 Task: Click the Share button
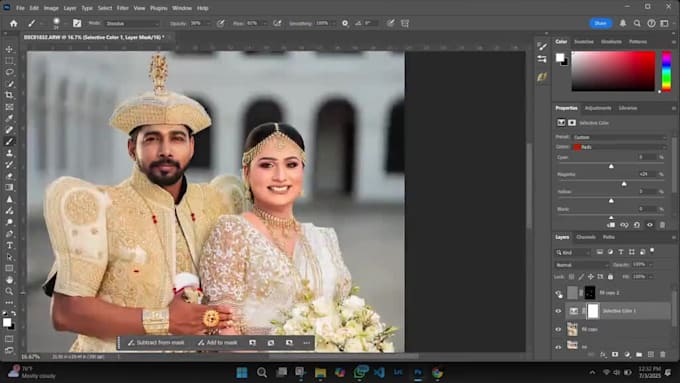point(600,23)
